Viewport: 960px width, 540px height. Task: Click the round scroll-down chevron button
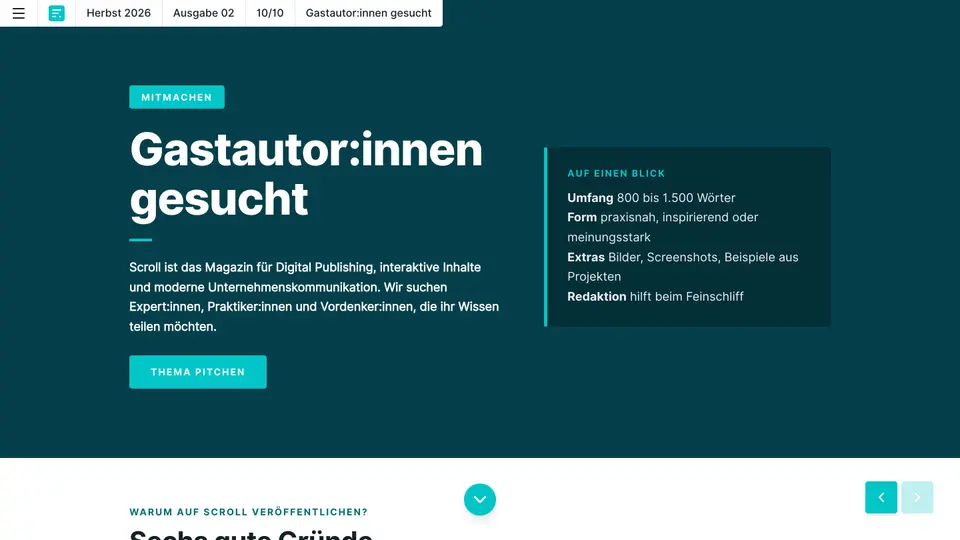tap(479, 500)
